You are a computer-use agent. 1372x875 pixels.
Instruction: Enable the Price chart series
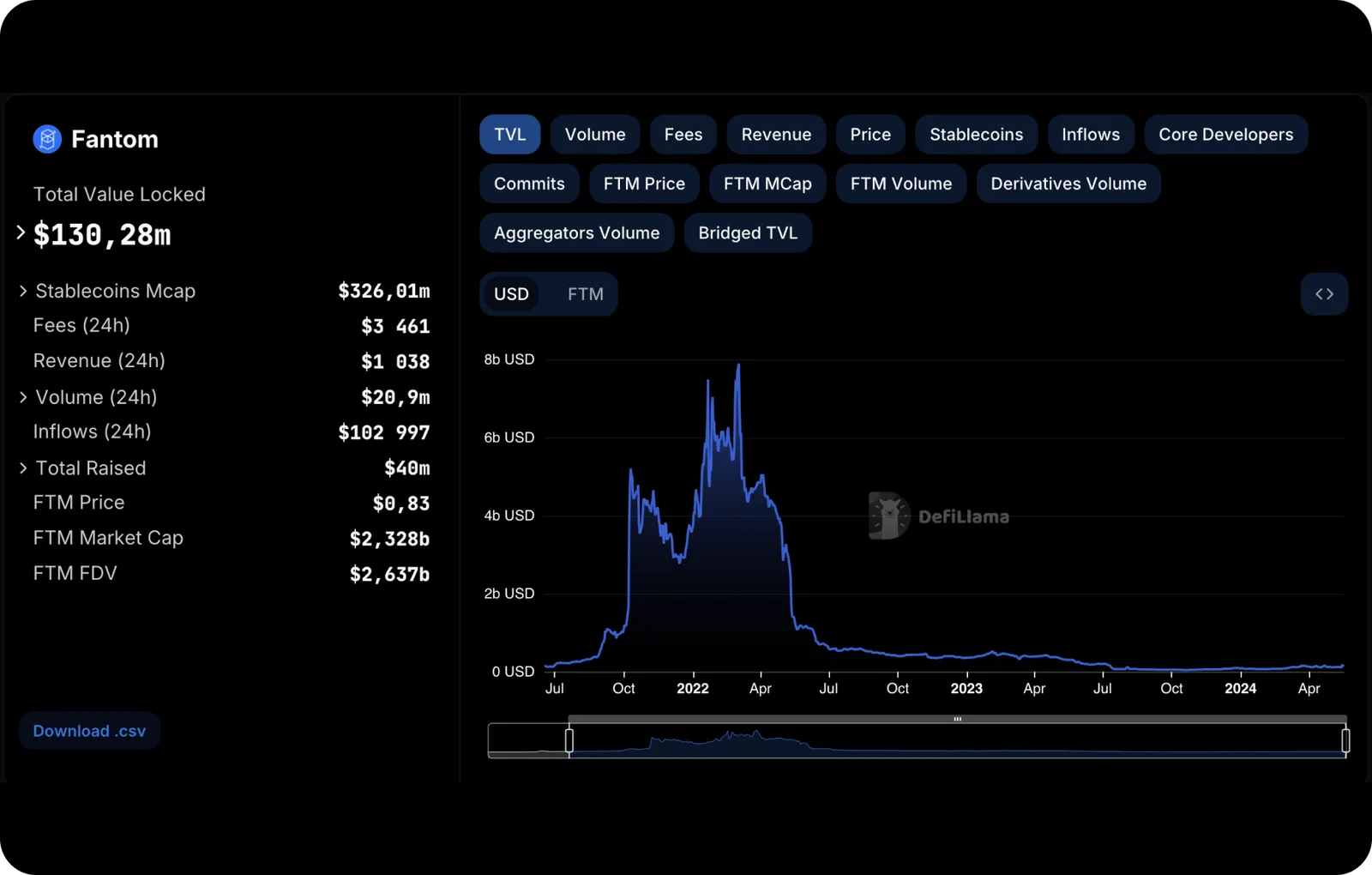coord(870,135)
